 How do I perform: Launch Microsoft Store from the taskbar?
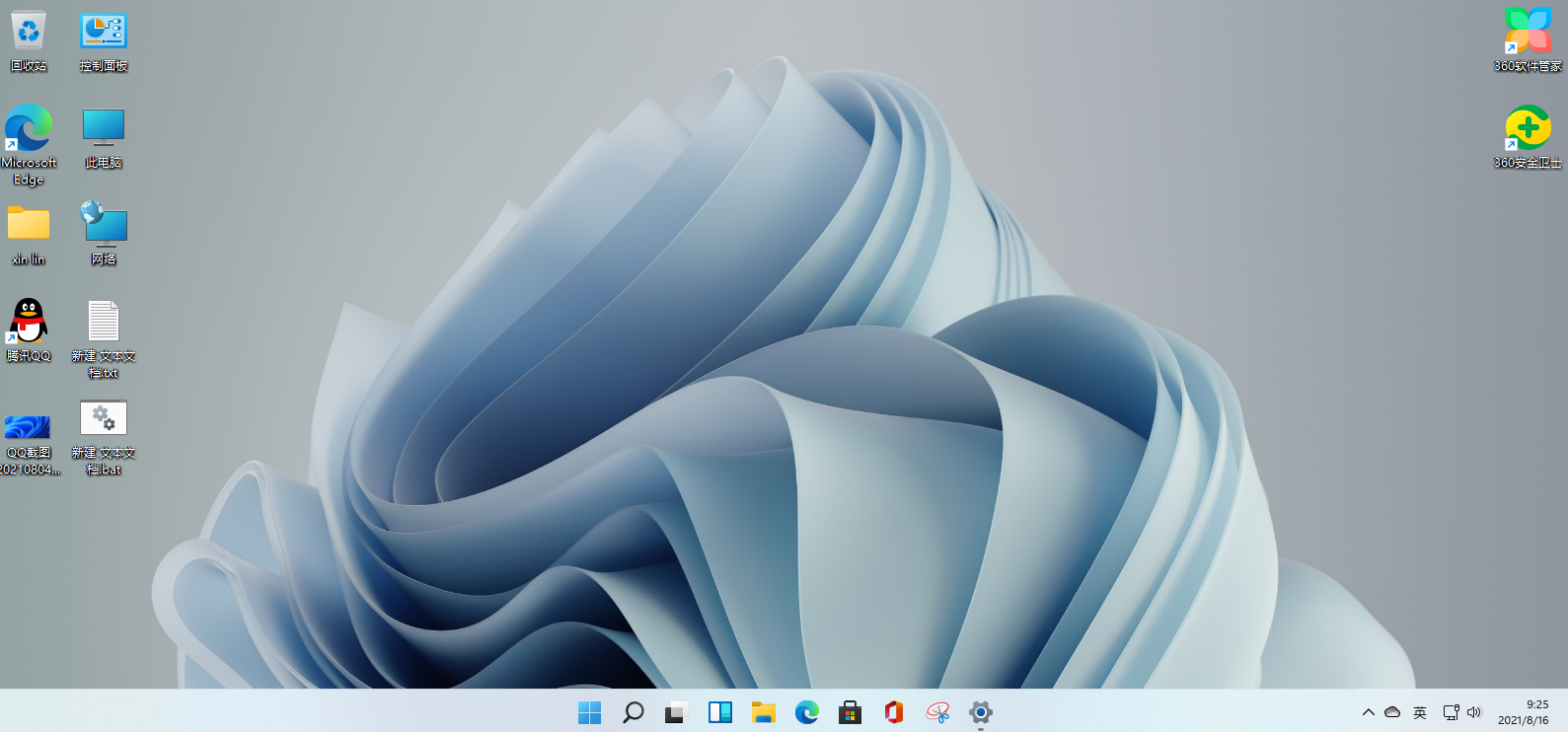pyautogui.click(x=850, y=712)
